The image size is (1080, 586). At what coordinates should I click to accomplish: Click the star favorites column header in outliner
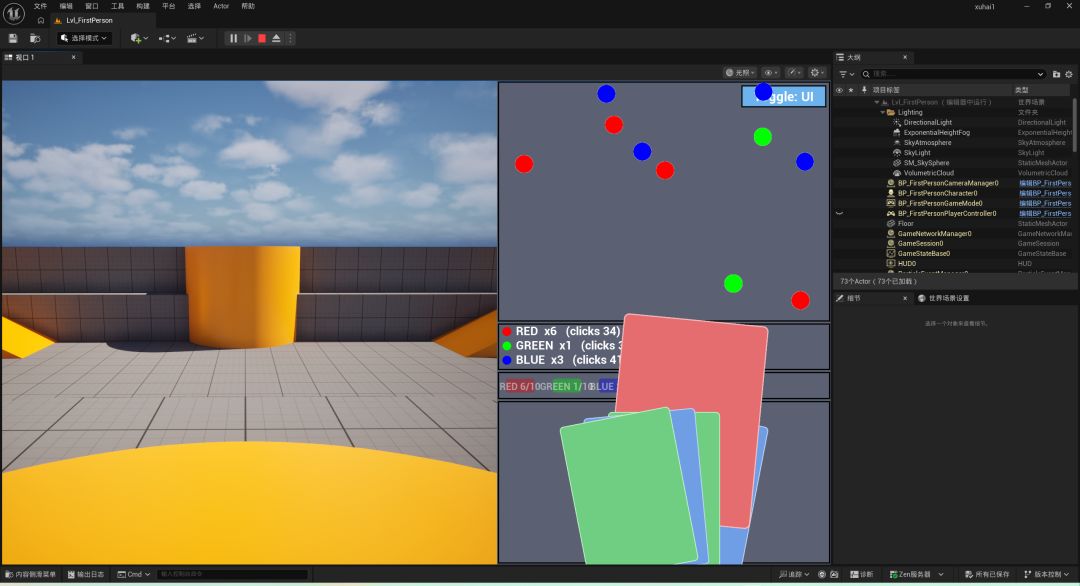point(851,90)
